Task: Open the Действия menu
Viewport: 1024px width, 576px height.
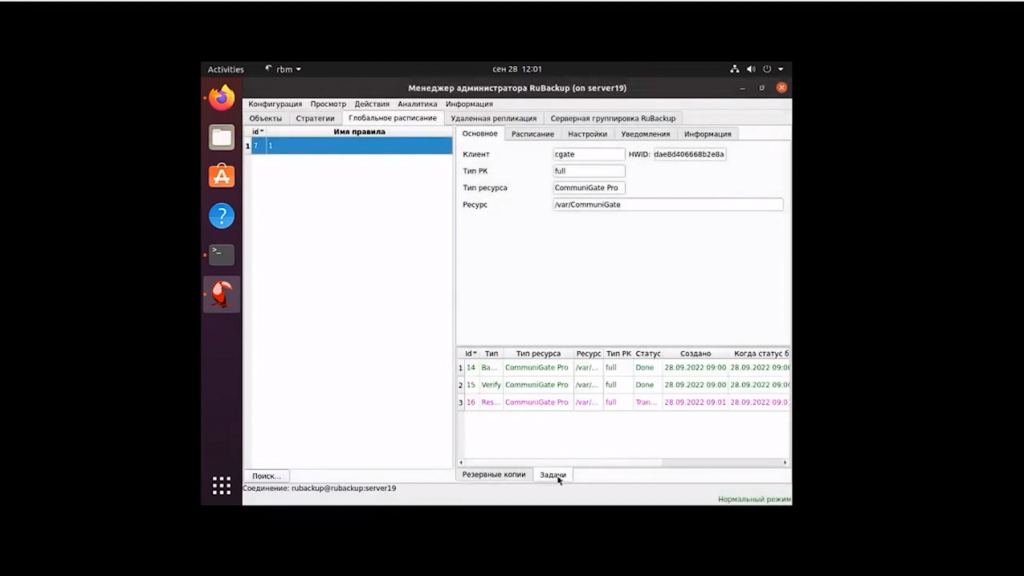Action: [x=372, y=104]
